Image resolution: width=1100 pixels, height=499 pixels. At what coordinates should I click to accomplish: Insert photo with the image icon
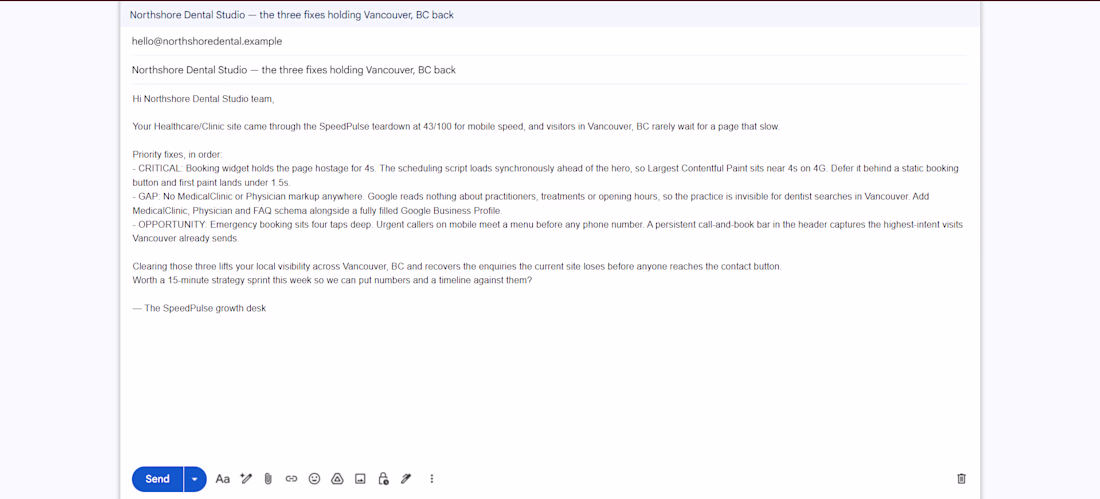tap(360, 479)
